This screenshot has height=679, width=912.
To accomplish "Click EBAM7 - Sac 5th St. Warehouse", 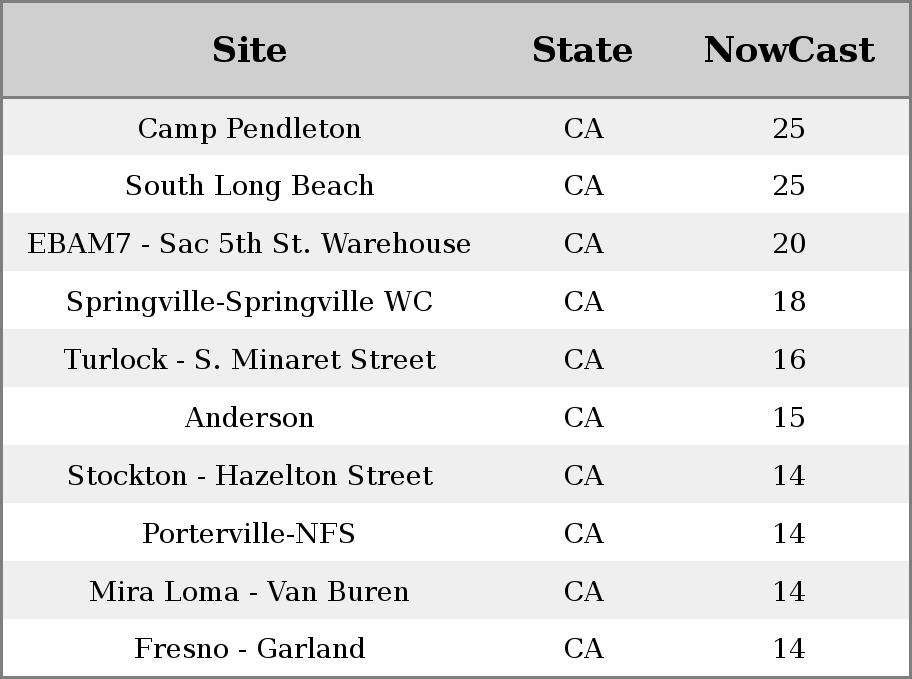I will (x=249, y=243).
